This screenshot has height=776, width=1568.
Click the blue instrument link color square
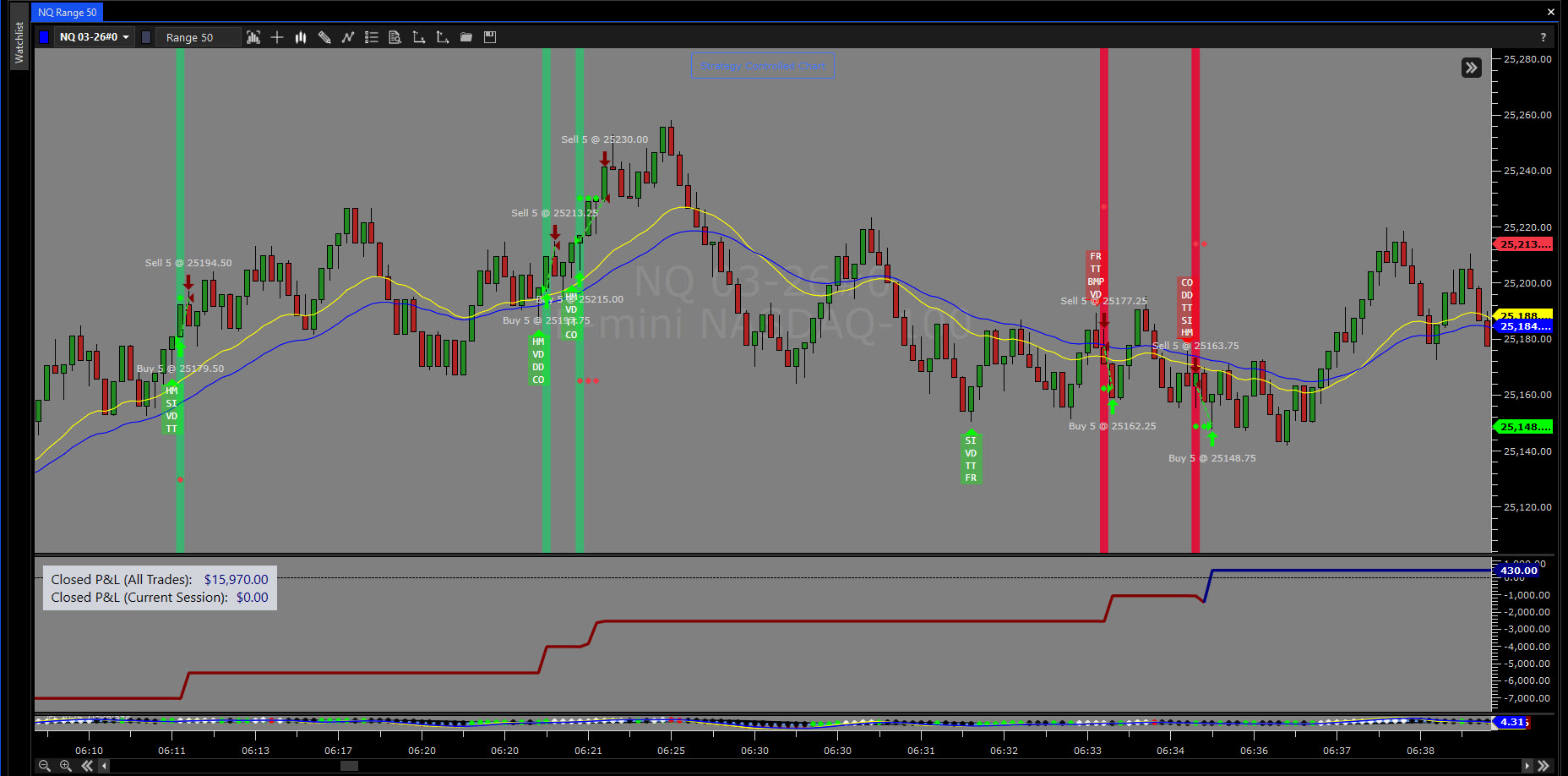pos(44,37)
